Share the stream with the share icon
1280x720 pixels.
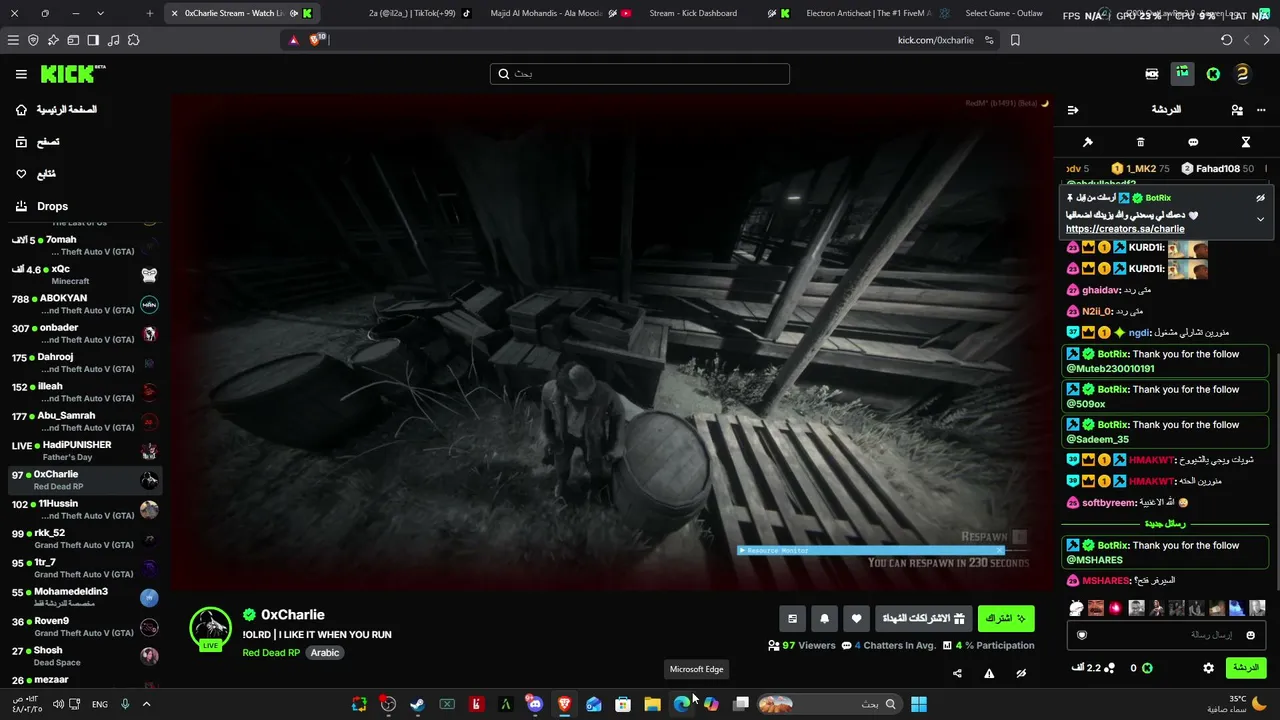(x=957, y=673)
